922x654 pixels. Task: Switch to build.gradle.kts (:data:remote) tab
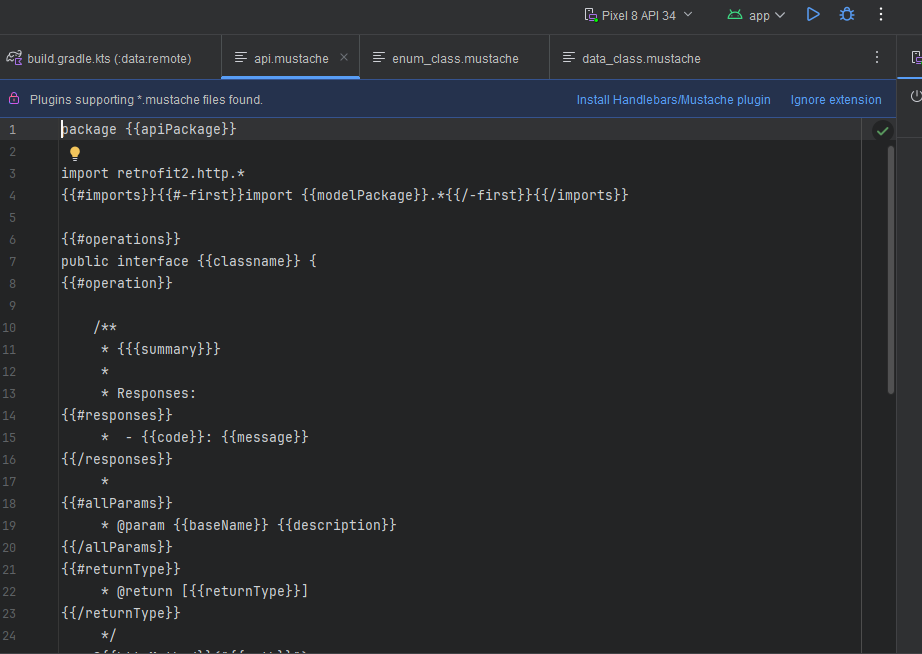(109, 58)
